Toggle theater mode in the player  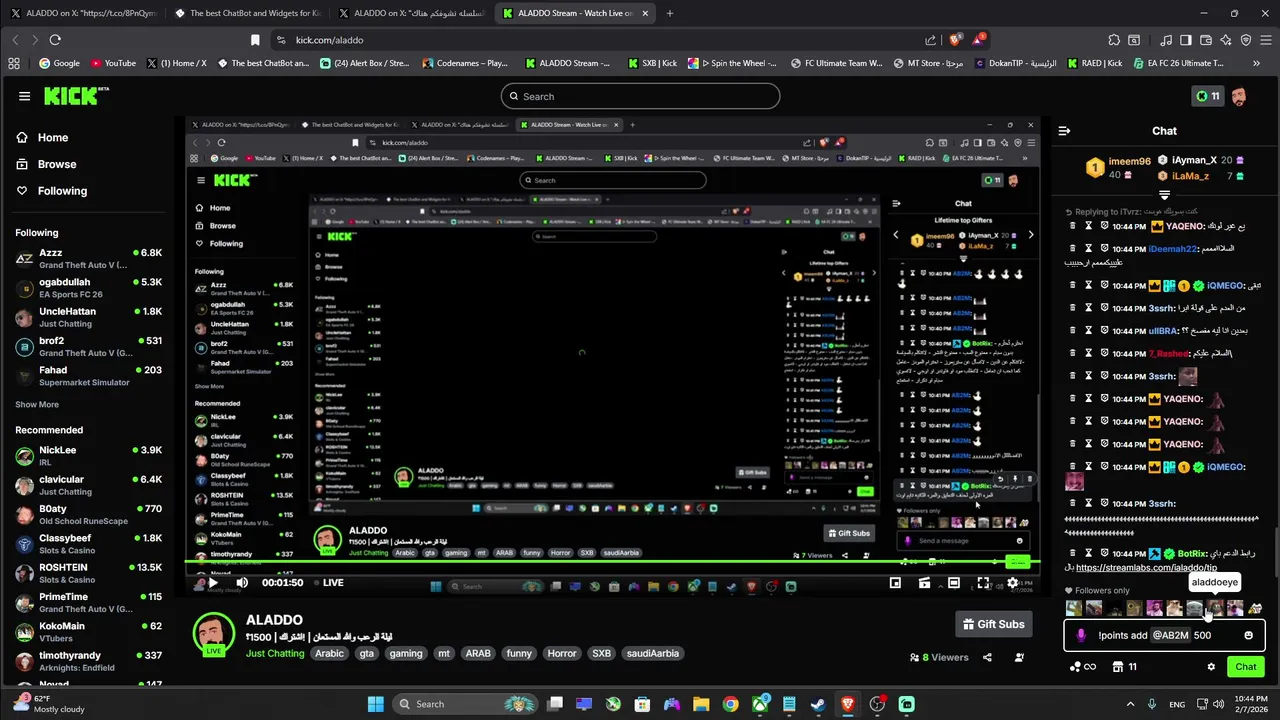(954, 582)
